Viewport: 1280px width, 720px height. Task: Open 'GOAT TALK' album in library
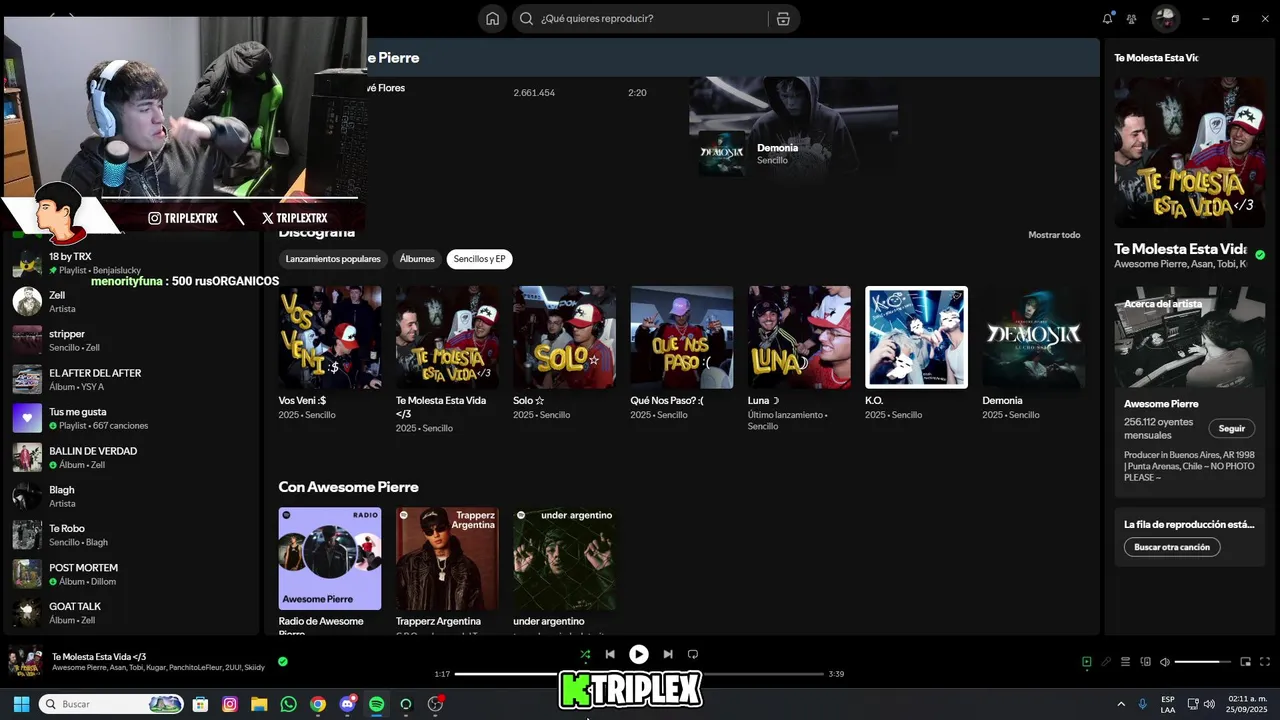click(x=130, y=613)
